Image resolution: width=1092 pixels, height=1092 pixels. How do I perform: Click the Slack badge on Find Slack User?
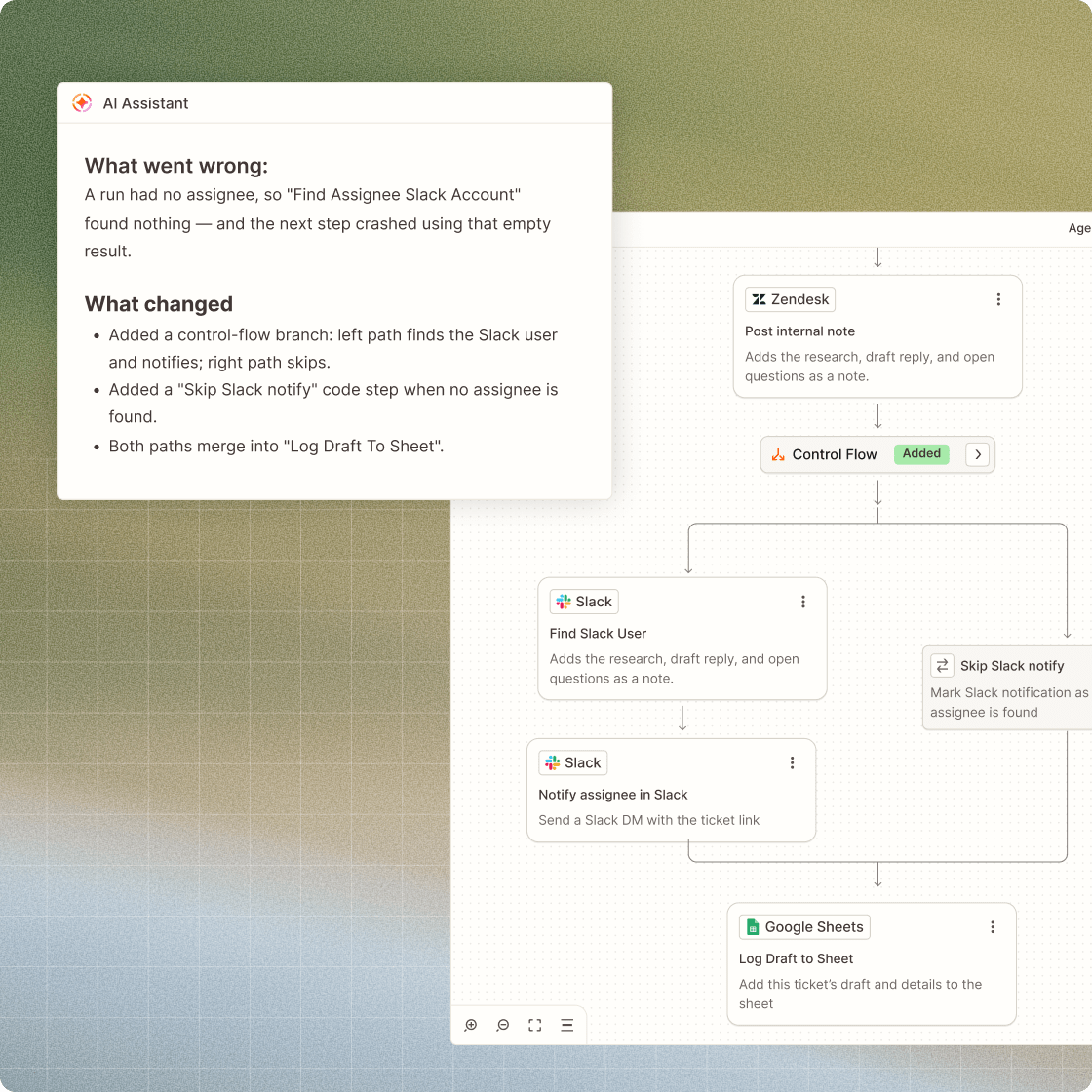(x=584, y=602)
